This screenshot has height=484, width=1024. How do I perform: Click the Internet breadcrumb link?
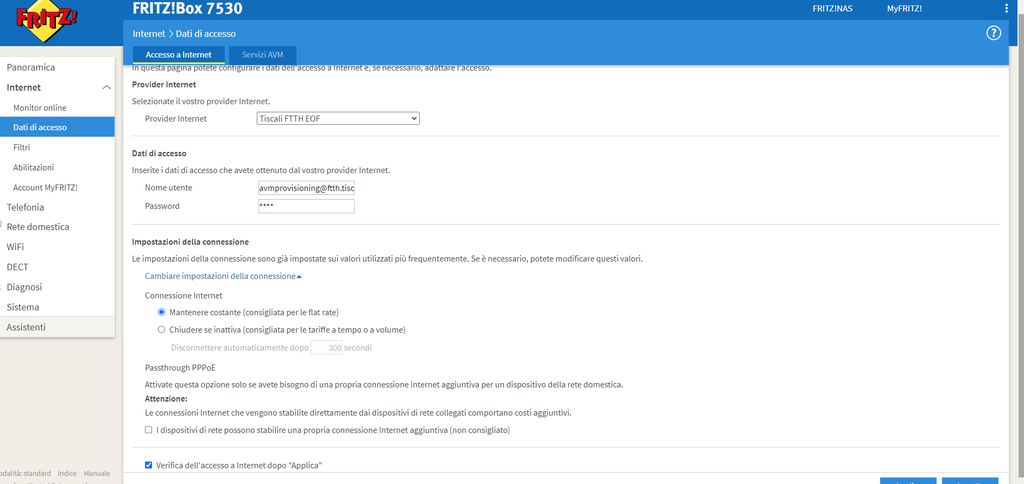coord(149,33)
